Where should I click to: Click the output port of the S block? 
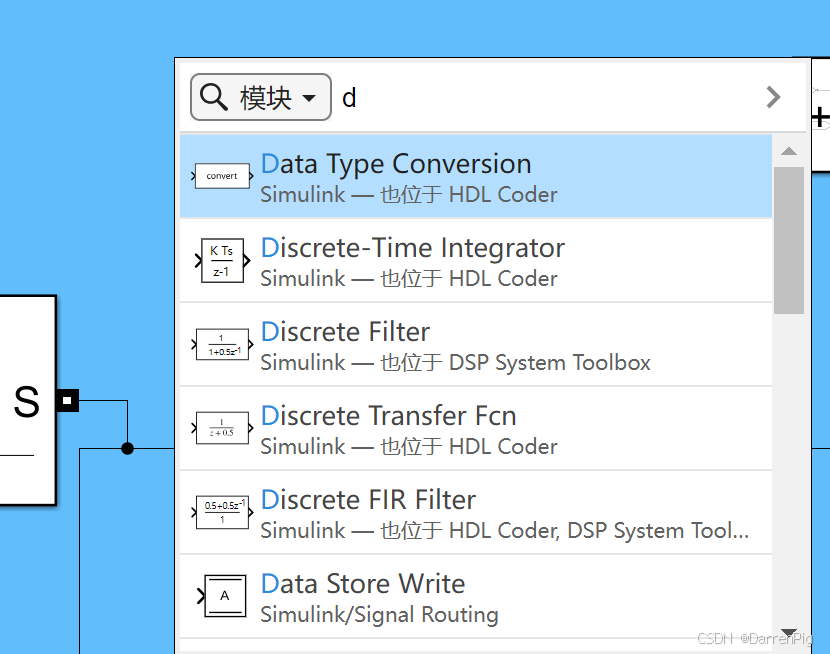pos(67,401)
